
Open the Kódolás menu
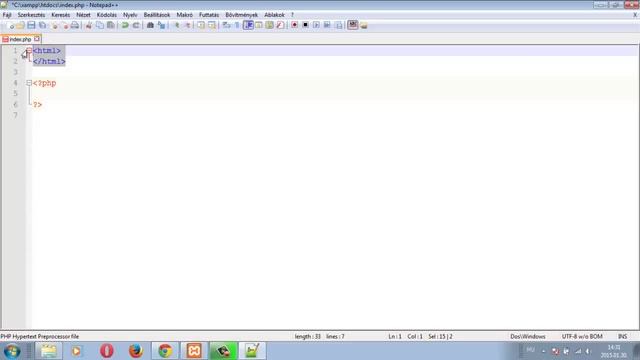click(107, 15)
